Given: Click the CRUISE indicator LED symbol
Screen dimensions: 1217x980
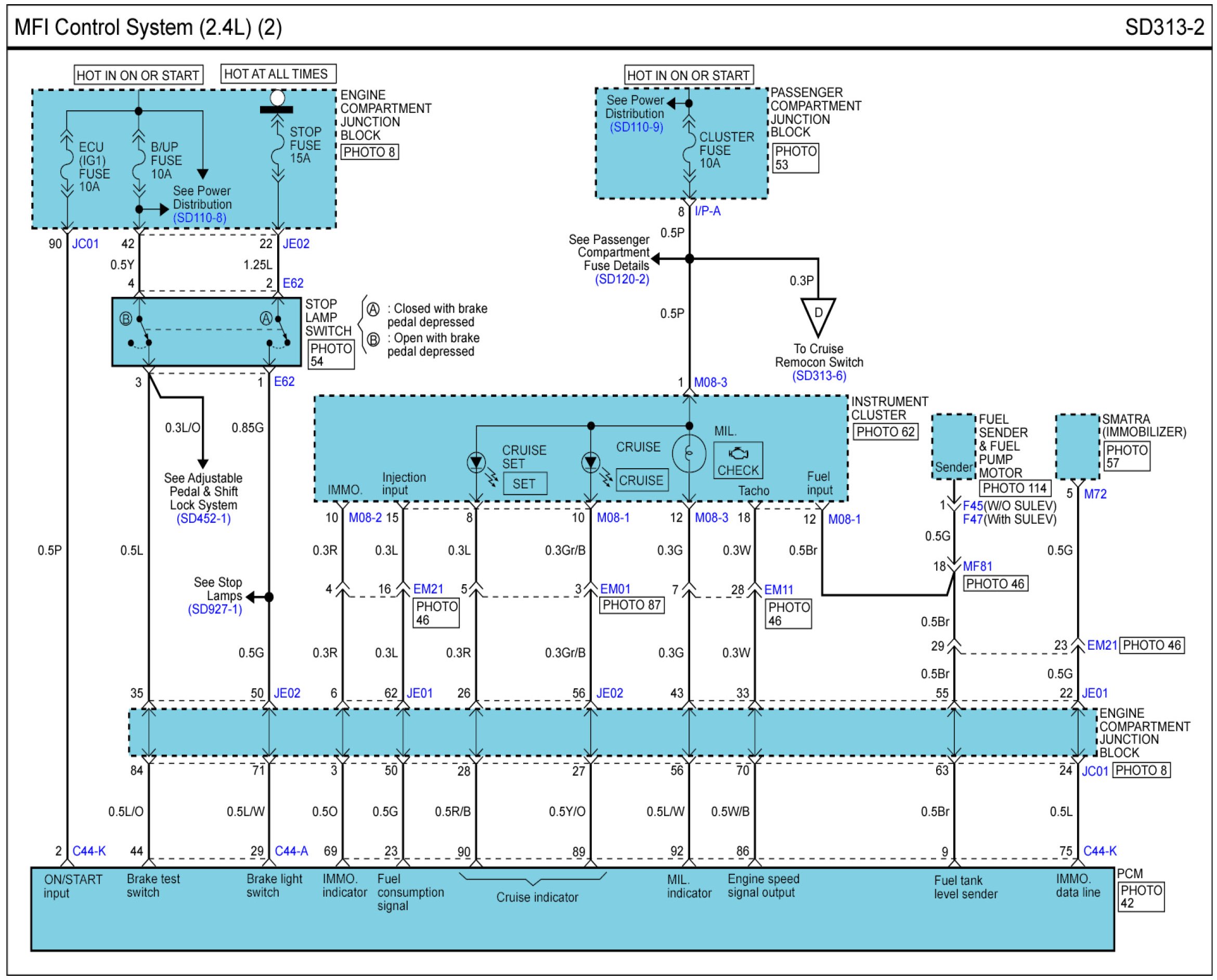Looking at the screenshot, I should [x=591, y=463].
